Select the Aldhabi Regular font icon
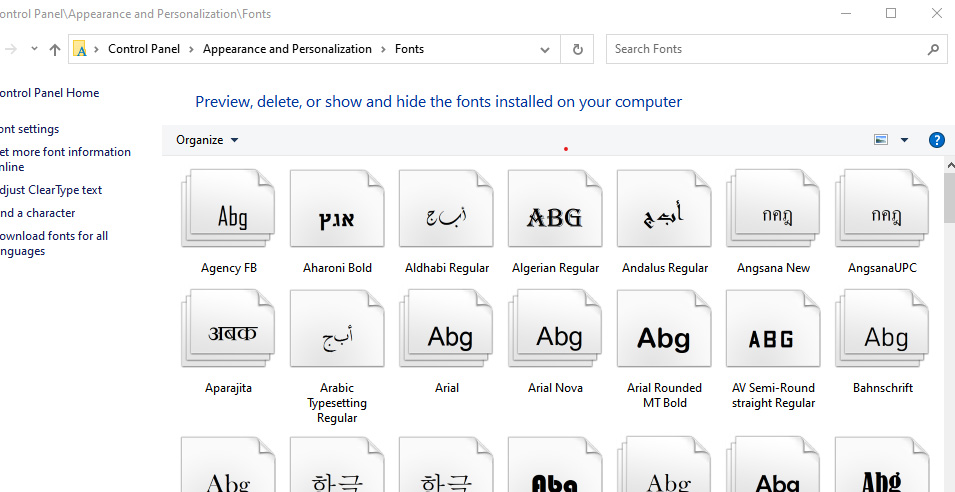 pyautogui.click(x=446, y=208)
